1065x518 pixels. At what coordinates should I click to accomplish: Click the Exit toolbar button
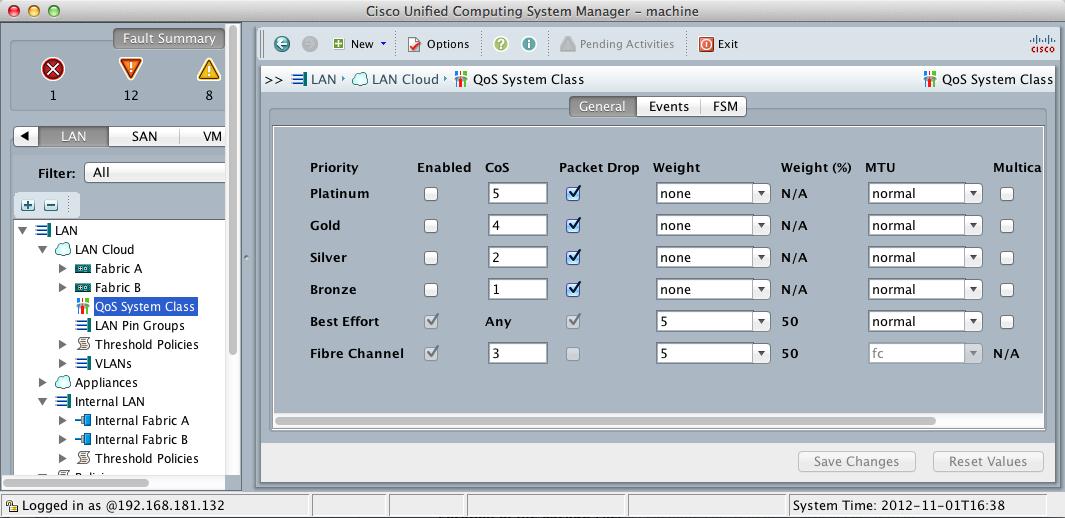(x=718, y=44)
